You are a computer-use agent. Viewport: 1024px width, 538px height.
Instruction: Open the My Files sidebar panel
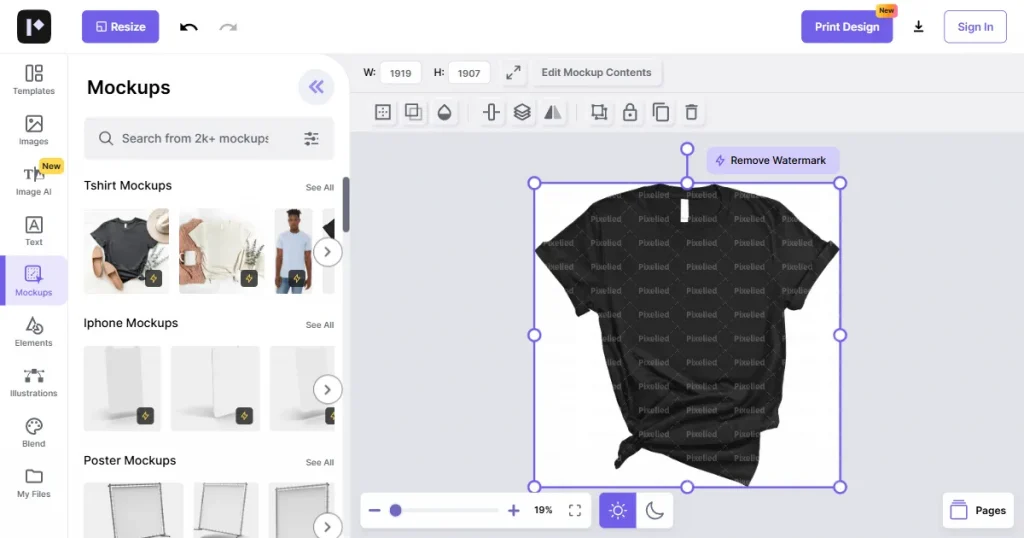(x=34, y=483)
